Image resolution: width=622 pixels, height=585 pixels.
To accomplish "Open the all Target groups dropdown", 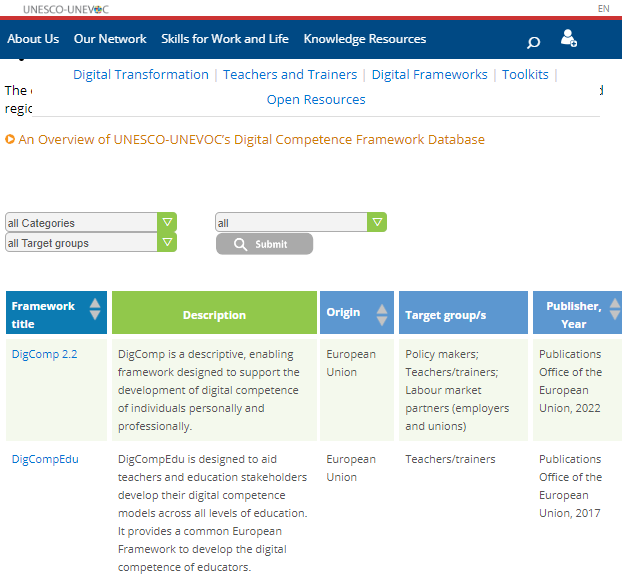I will point(91,242).
